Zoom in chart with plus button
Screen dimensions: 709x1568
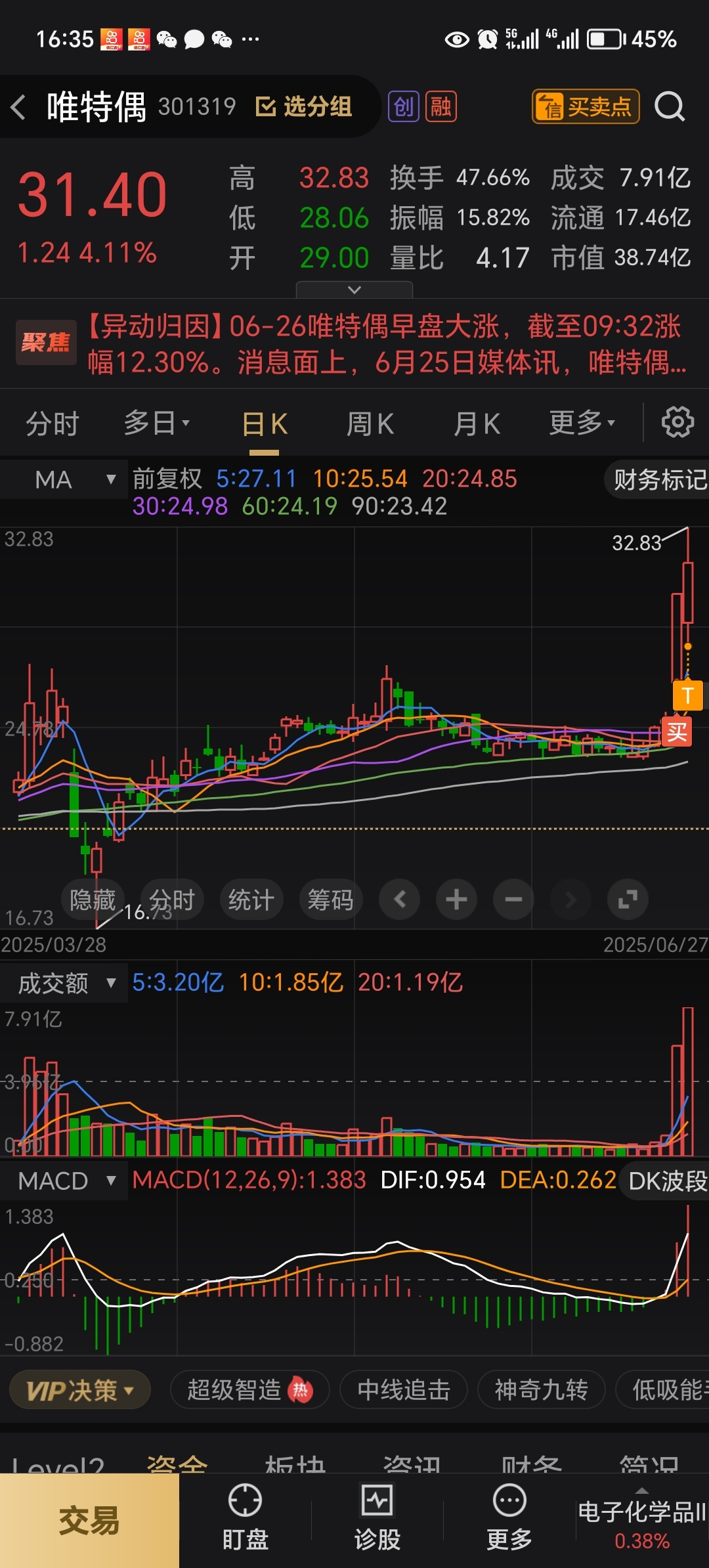click(456, 899)
